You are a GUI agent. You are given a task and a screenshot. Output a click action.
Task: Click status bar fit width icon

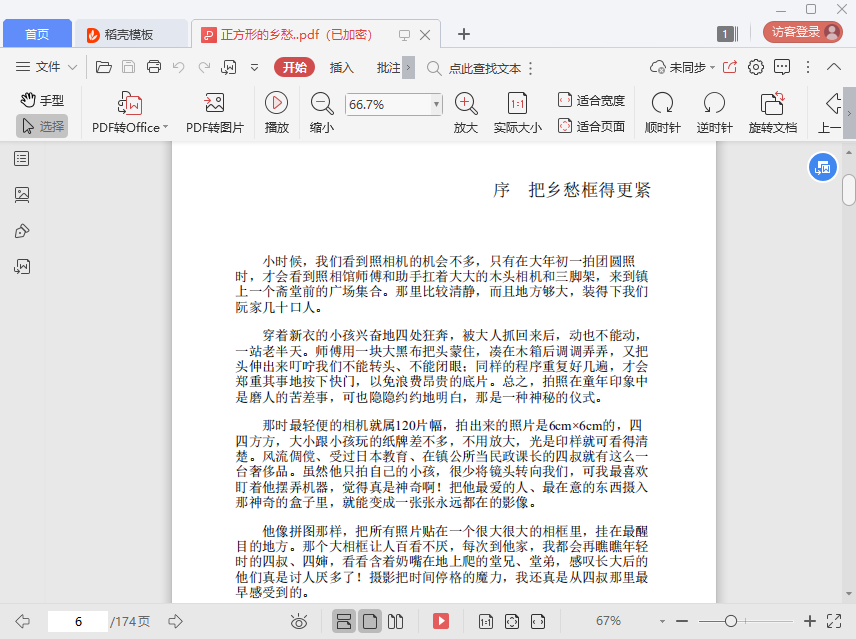(538, 621)
